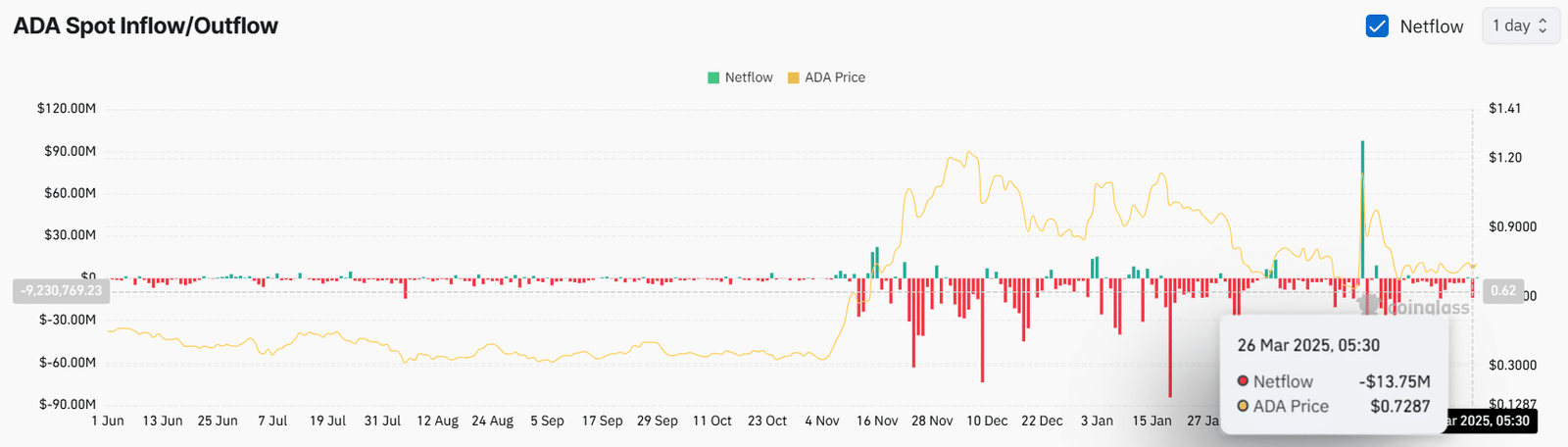Click the $120.00M left axis label
Image resolution: width=1568 pixels, height=447 pixels.
pos(67,108)
